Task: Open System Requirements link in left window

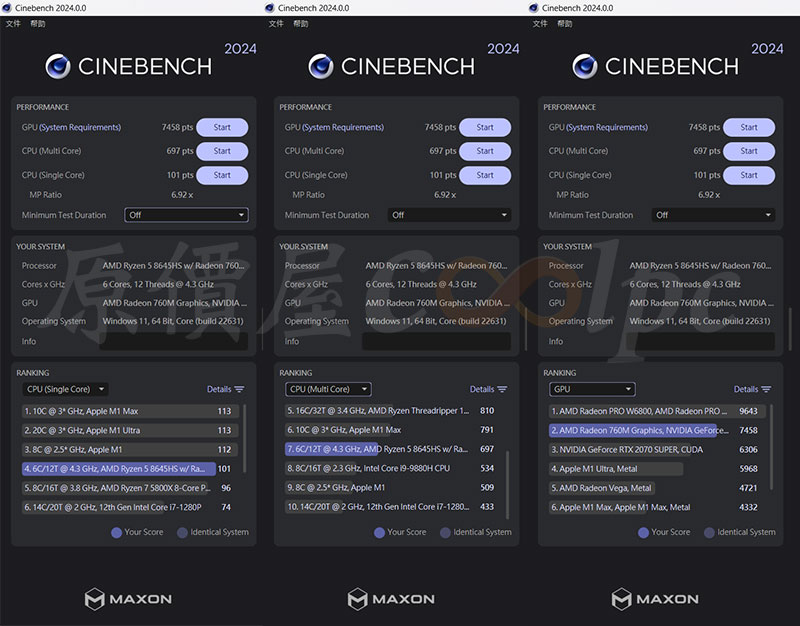Action: pos(80,128)
